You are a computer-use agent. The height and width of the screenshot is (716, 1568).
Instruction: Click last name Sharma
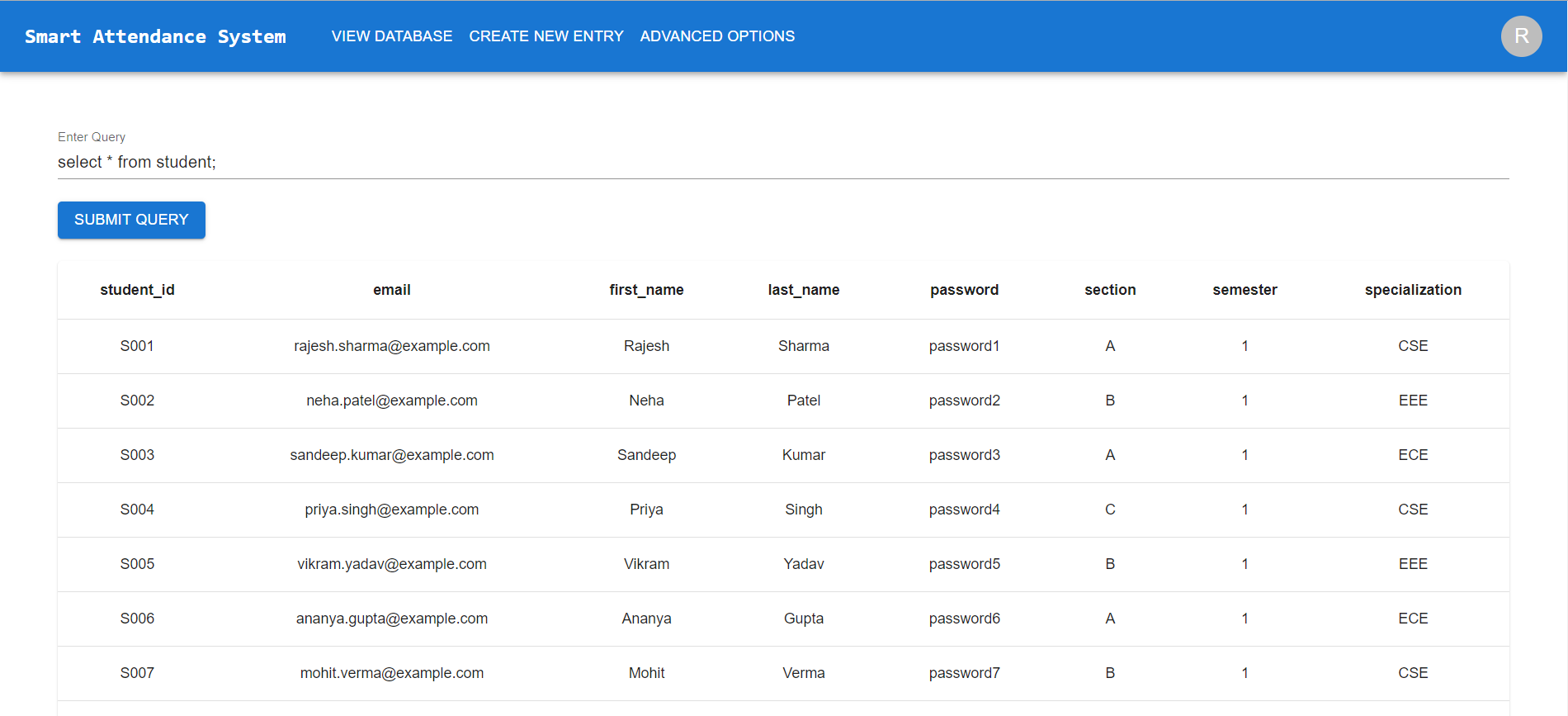point(804,346)
